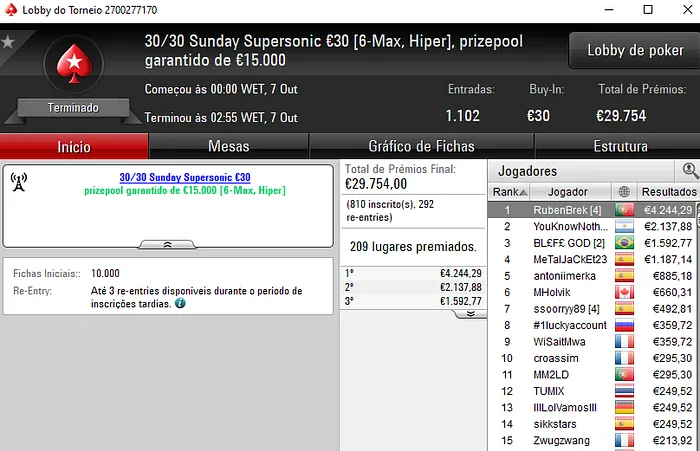Select IIILolVamosIII player name

(565, 408)
